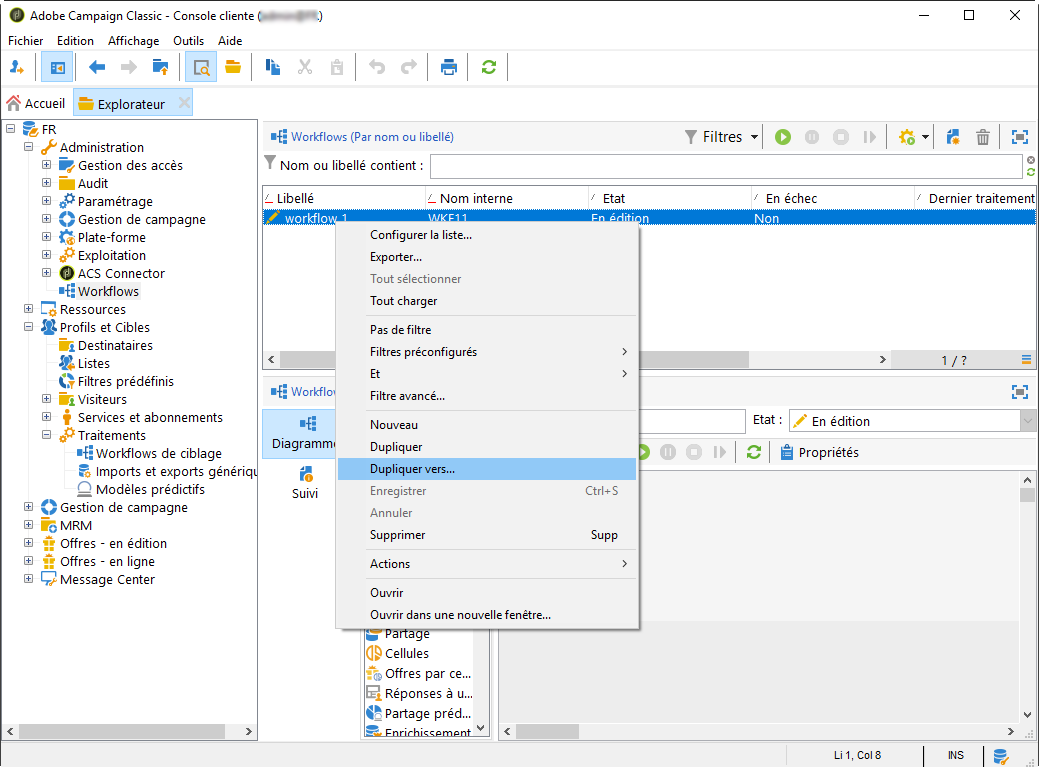
Task: Click the green Refresh icon in main toolbar
Action: 489,67
